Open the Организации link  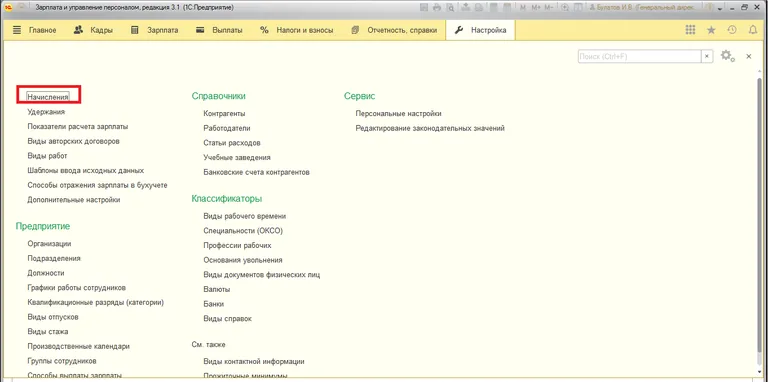tap(49, 243)
